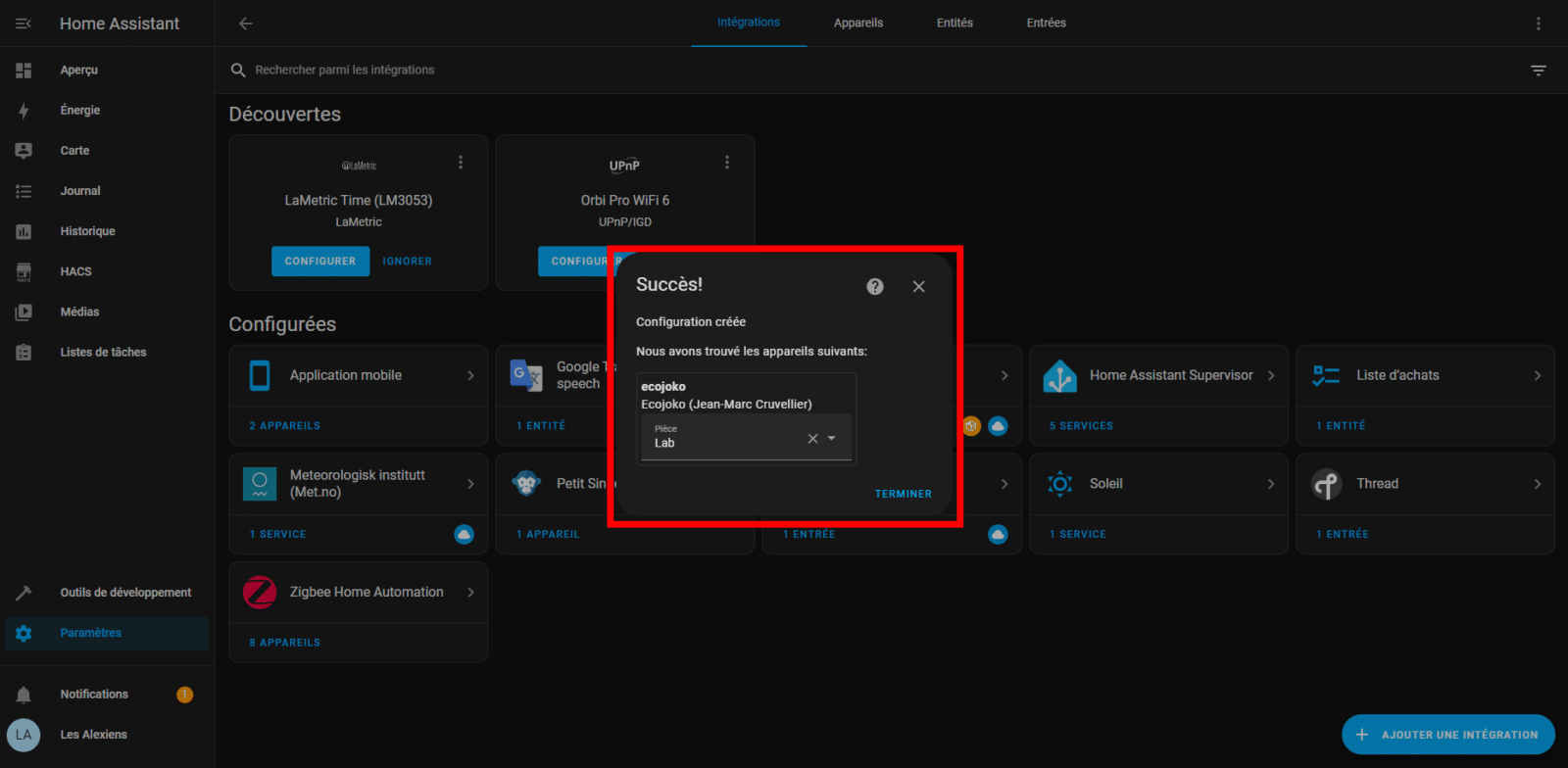The width and height of the screenshot is (1568, 768).
Task: Switch to the Entités tab
Action: pyautogui.click(x=955, y=23)
